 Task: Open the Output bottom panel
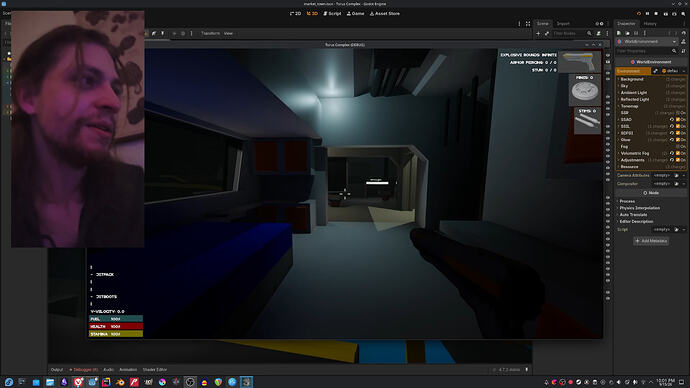pyautogui.click(x=57, y=370)
